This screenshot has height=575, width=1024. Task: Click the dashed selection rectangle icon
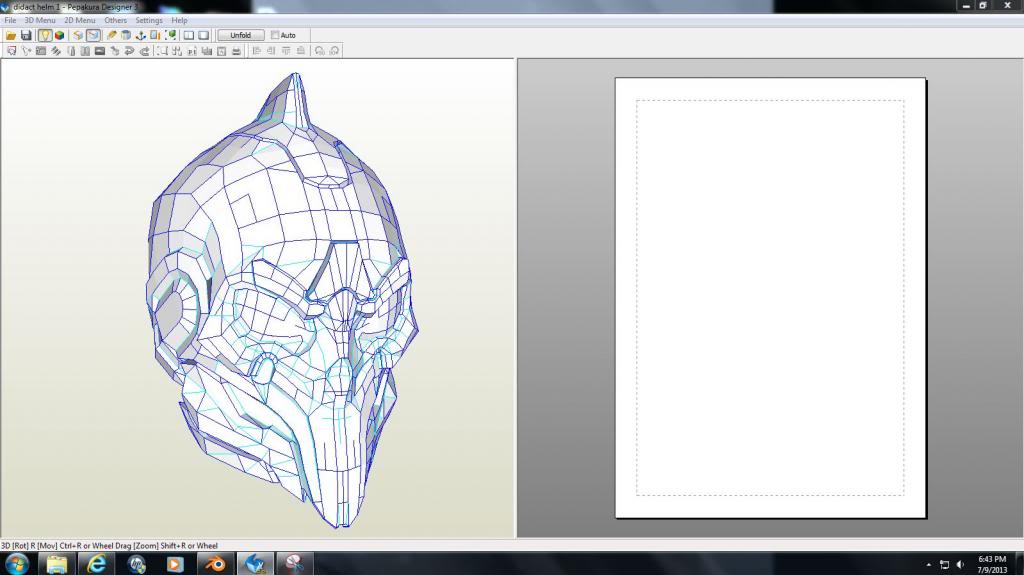click(161, 51)
